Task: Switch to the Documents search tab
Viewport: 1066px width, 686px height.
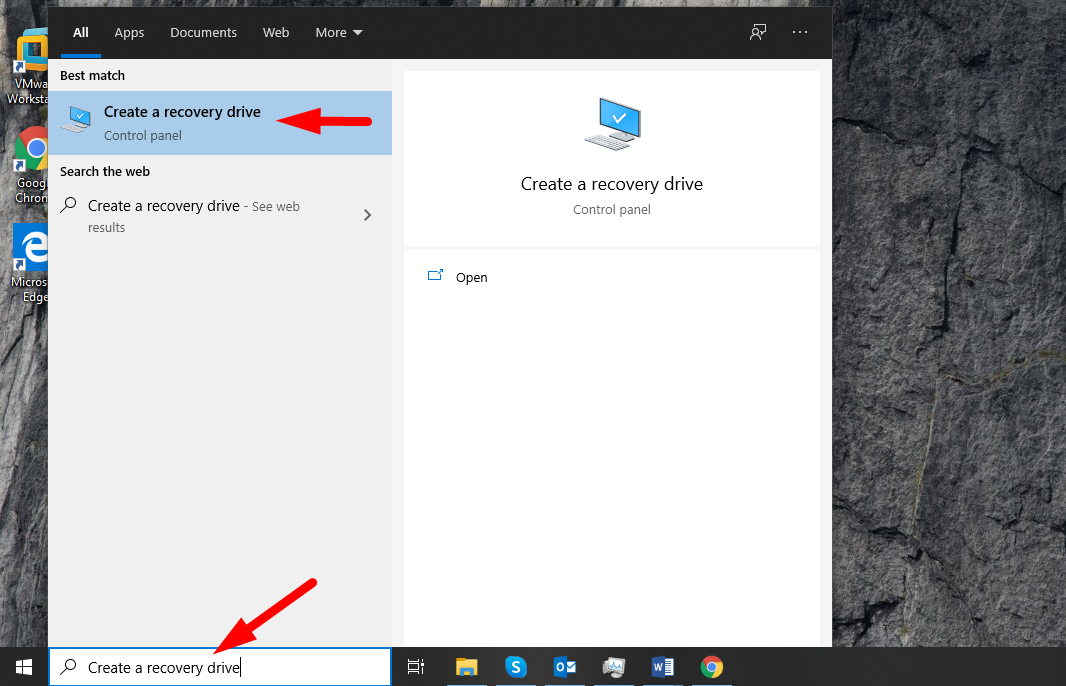Action: (203, 32)
